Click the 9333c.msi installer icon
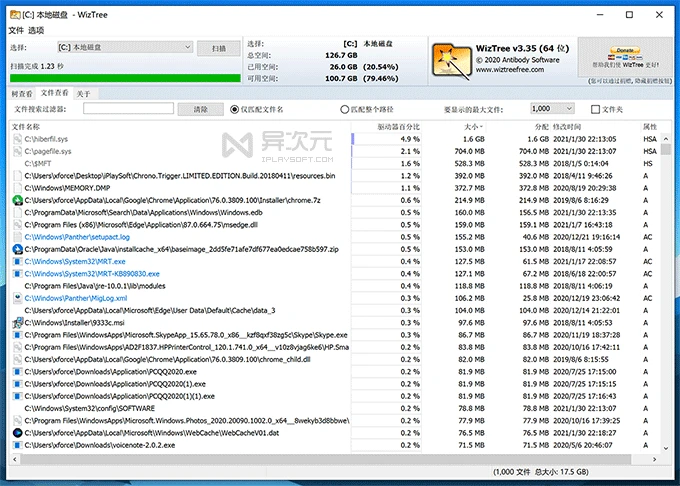The image size is (680, 486). click(x=17, y=323)
